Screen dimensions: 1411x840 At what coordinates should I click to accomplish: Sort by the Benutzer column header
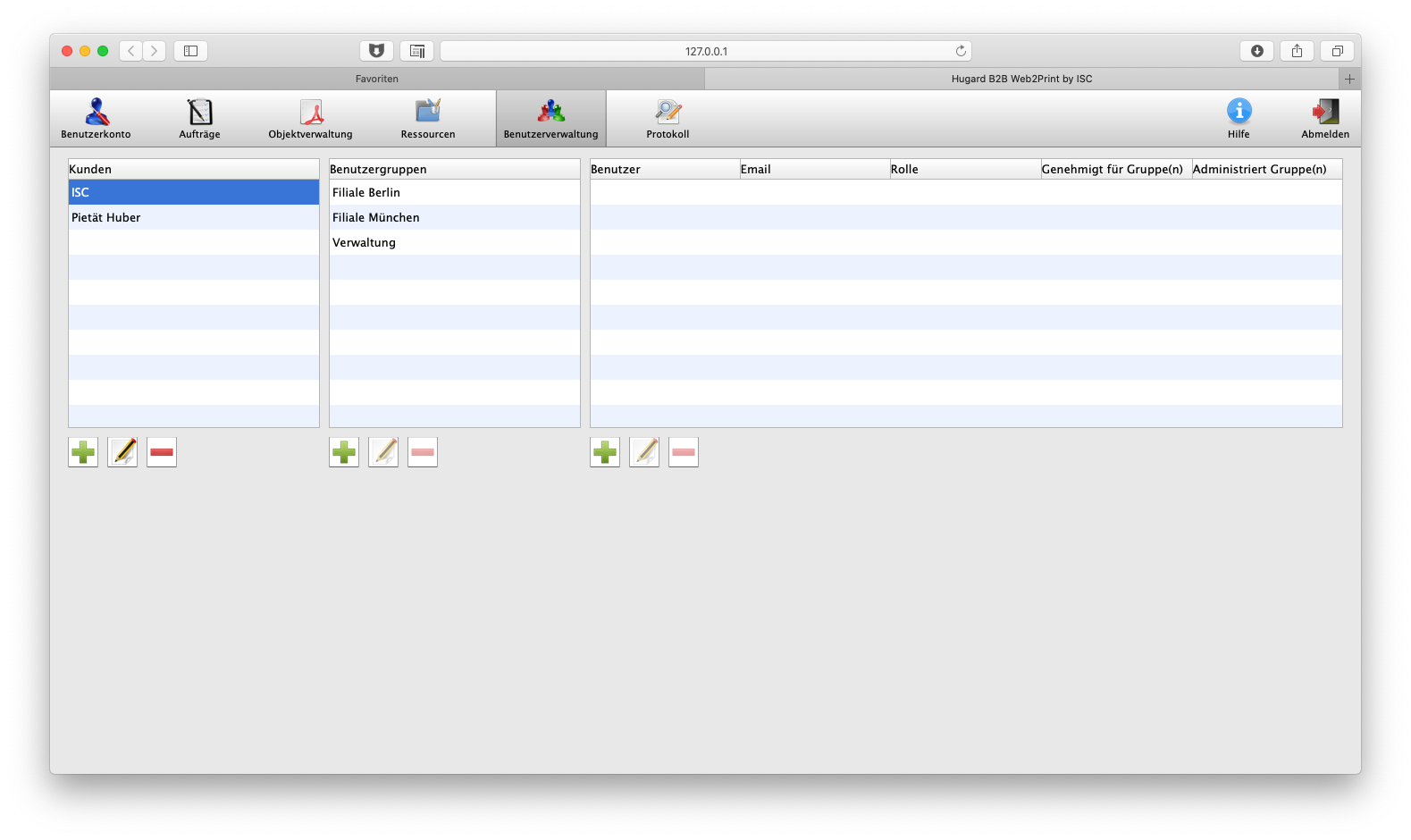pyautogui.click(x=665, y=169)
